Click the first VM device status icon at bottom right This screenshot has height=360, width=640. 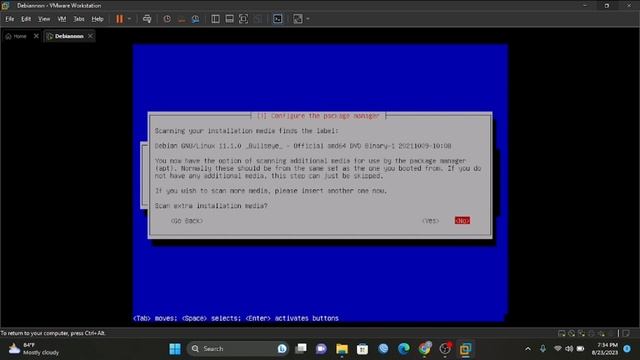(x=562, y=333)
